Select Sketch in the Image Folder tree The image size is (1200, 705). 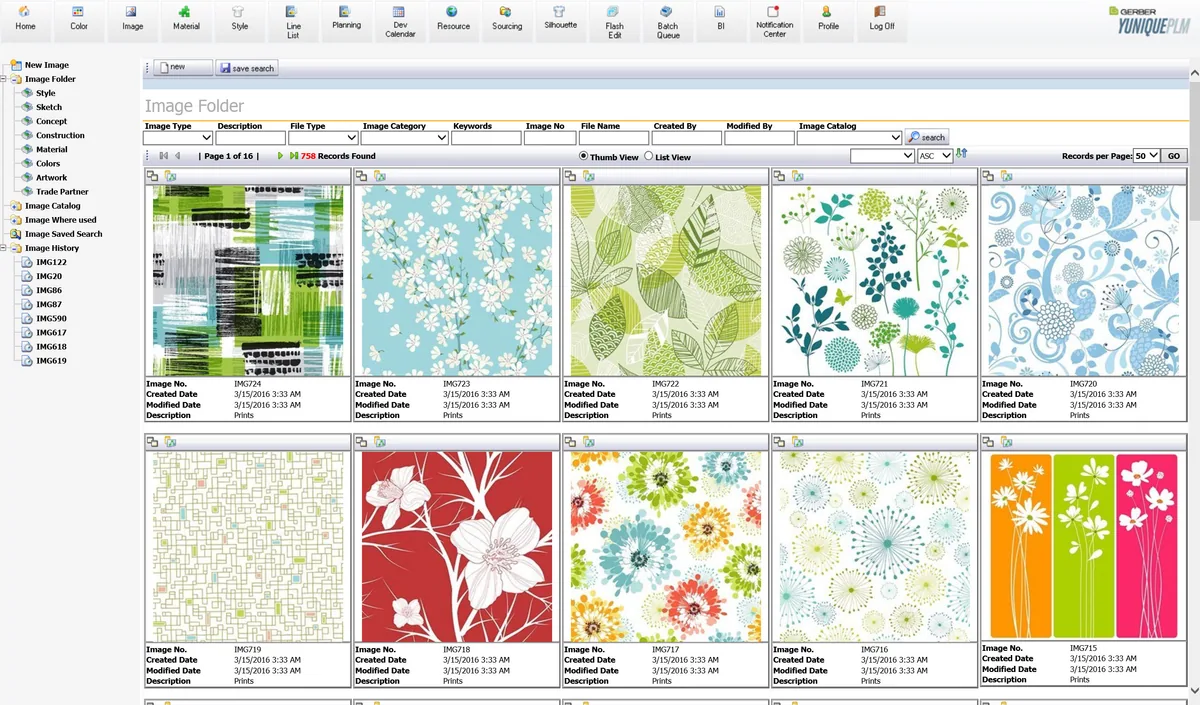[48, 107]
